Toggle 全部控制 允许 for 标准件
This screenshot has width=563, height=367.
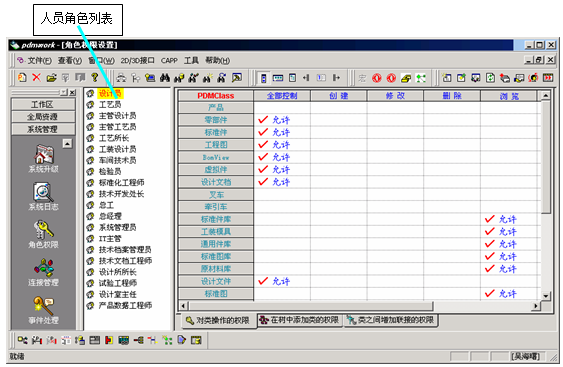click(274, 132)
